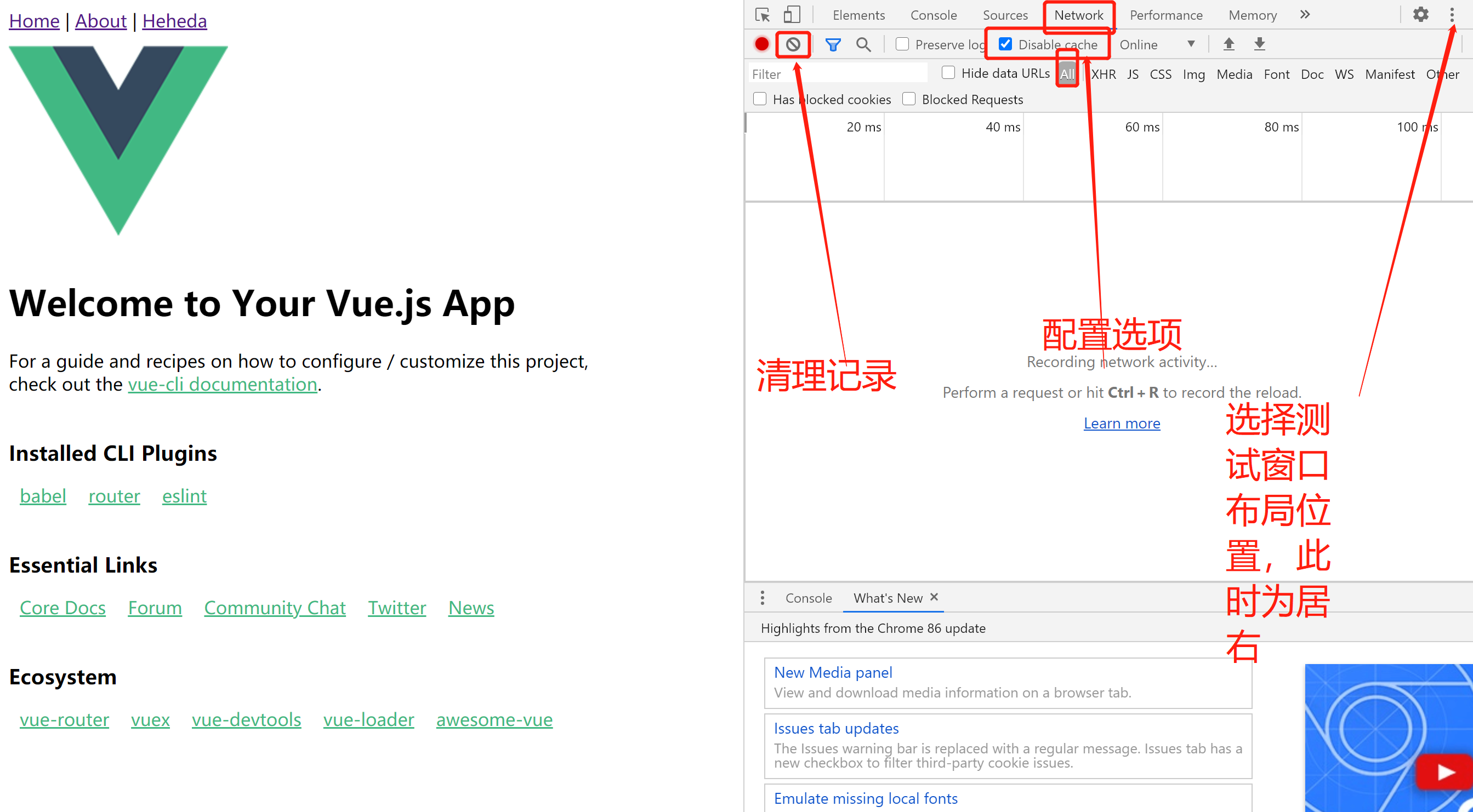Expand more DevTools tabs chevron
This screenshot has width=1473, height=812.
(x=1305, y=15)
